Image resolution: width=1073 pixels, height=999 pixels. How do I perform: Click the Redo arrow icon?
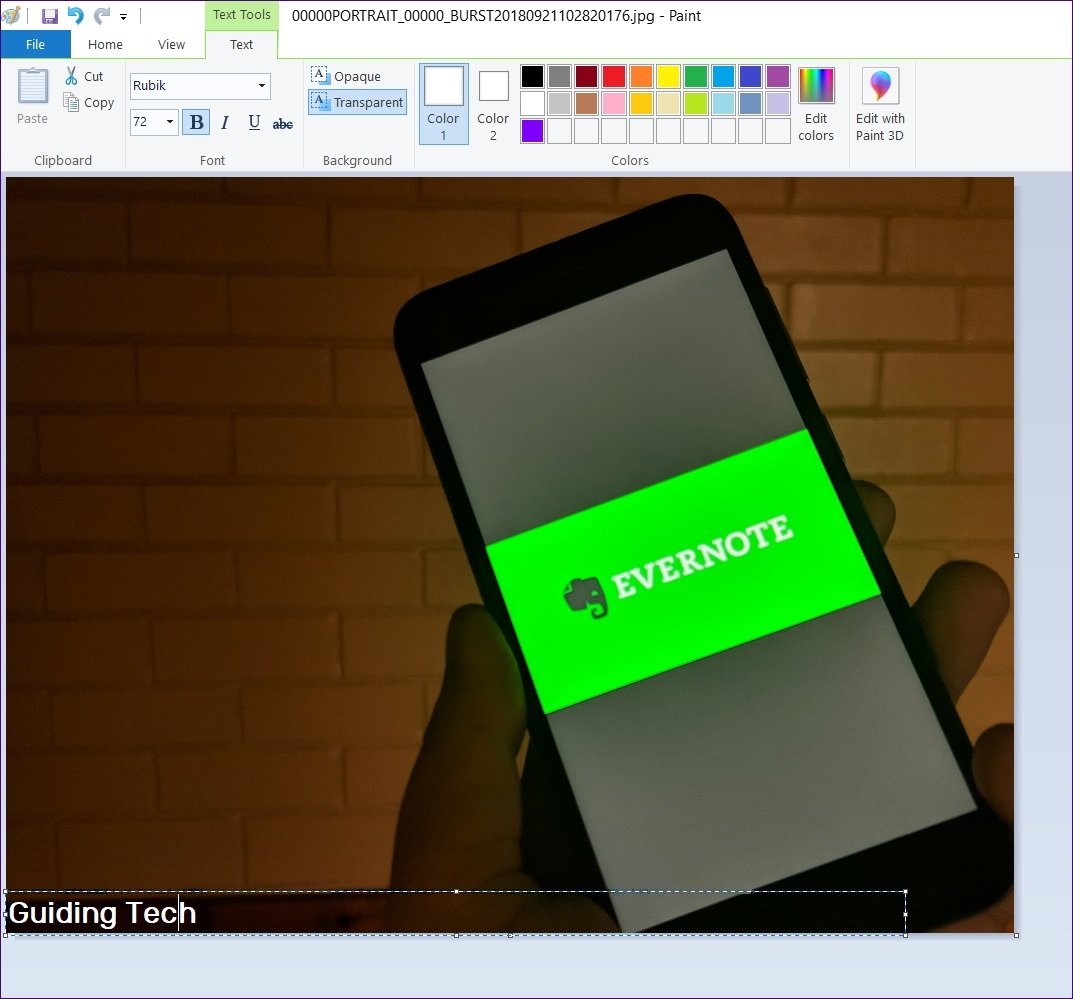point(101,16)
